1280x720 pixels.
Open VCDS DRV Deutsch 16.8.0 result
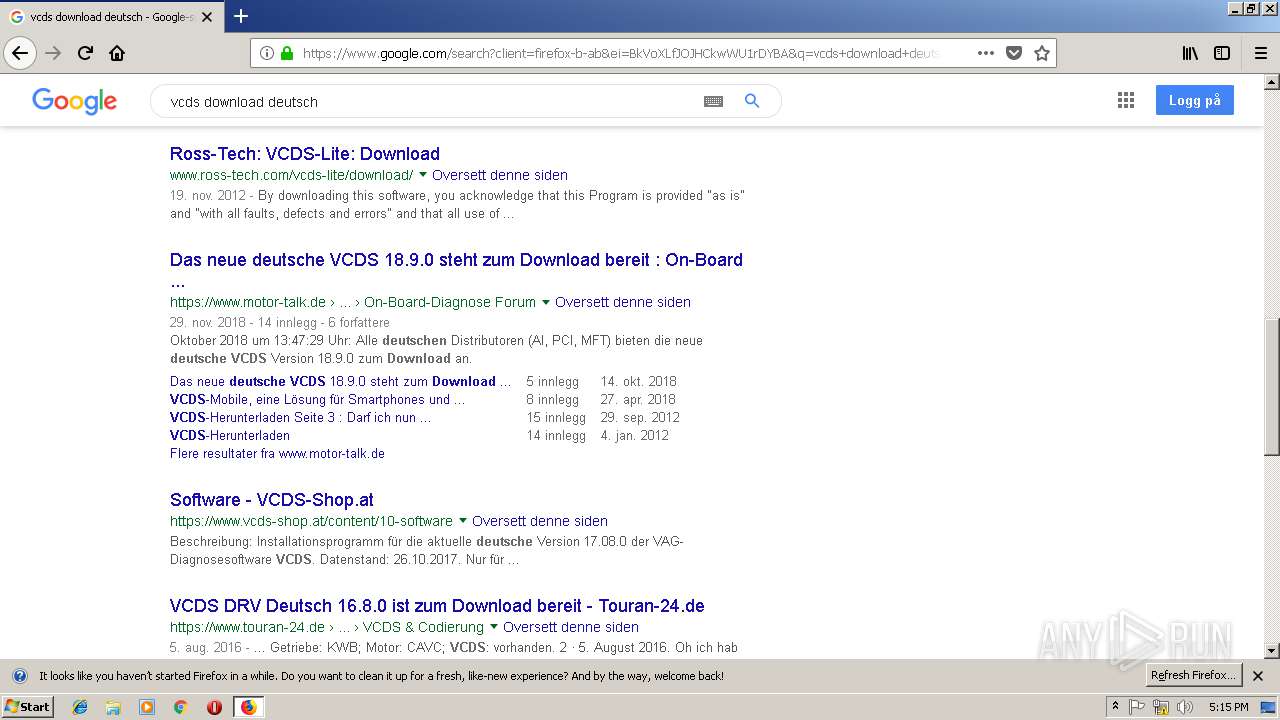point(437,606)
